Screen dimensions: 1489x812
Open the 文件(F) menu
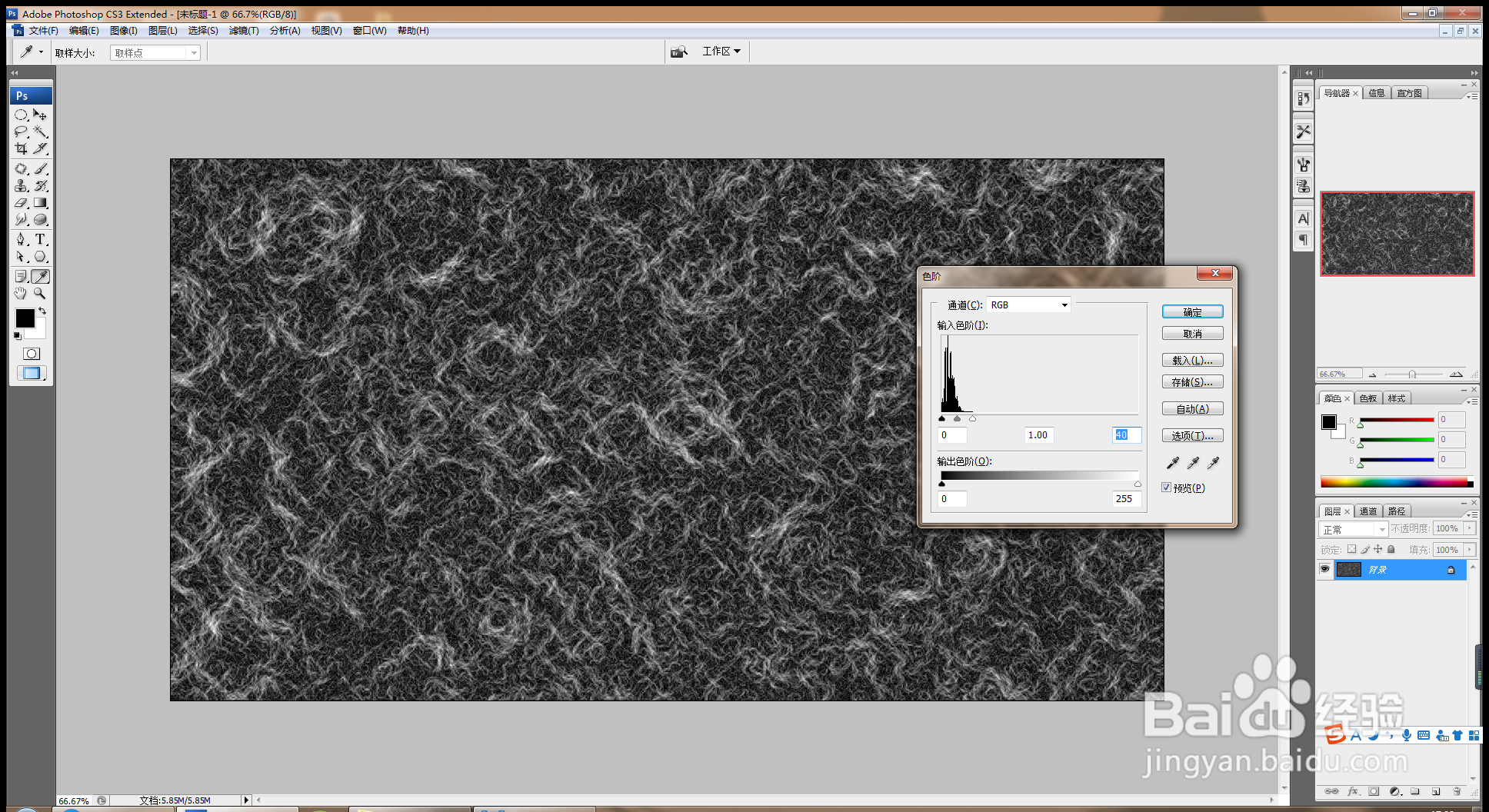(43, 31)
